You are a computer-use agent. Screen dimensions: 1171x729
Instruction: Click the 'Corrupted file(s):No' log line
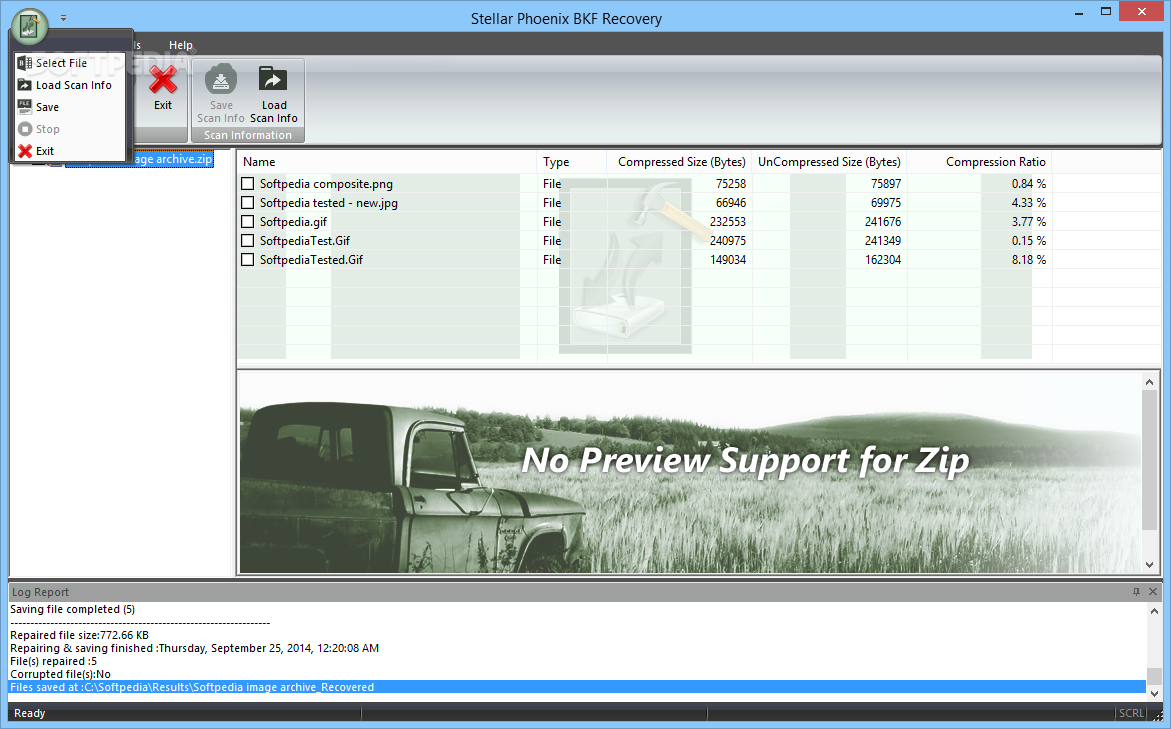[x=60, y=674]
